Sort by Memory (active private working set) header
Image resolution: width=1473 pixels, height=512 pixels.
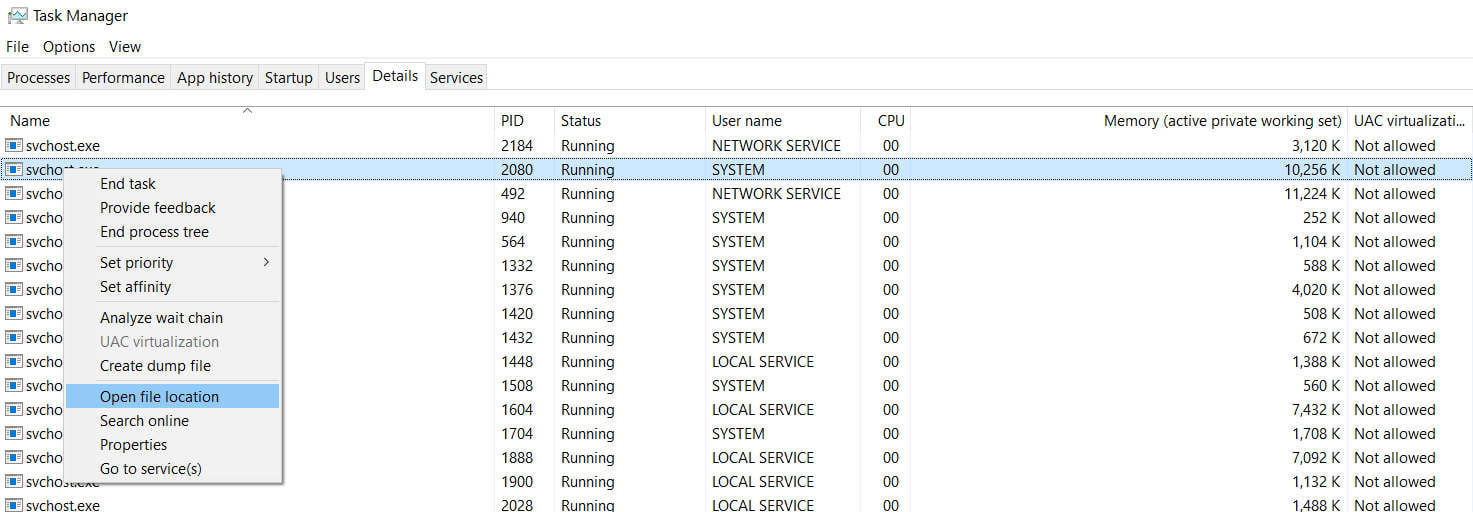[1129, 120]
